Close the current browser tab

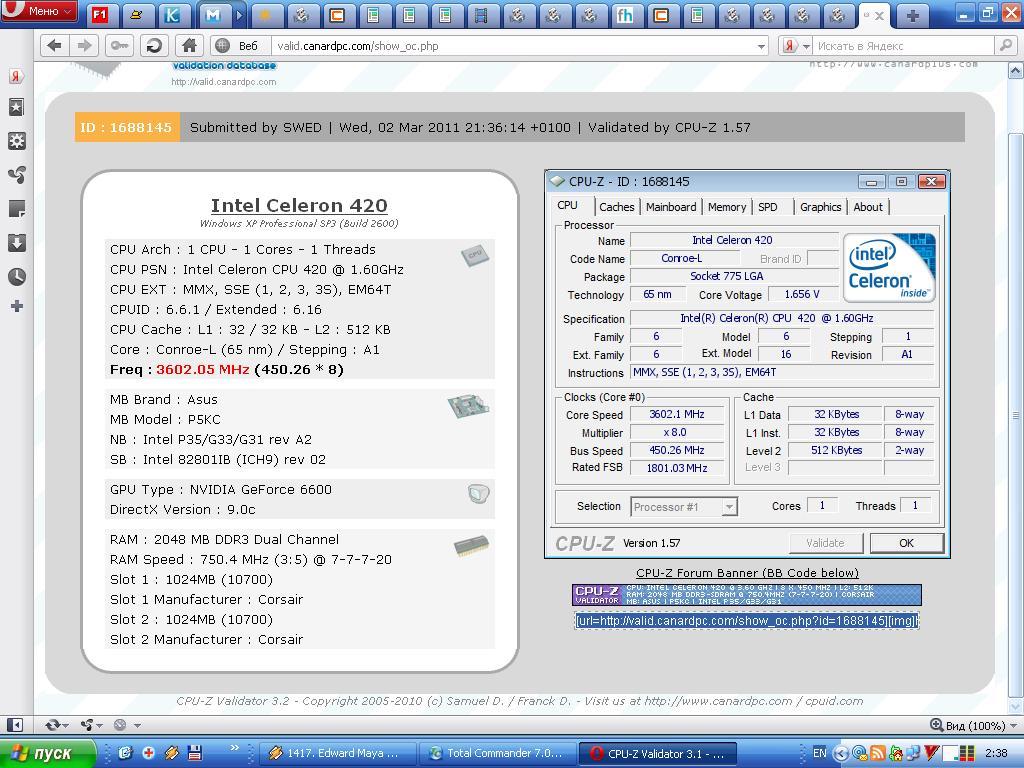pos(880,16)
